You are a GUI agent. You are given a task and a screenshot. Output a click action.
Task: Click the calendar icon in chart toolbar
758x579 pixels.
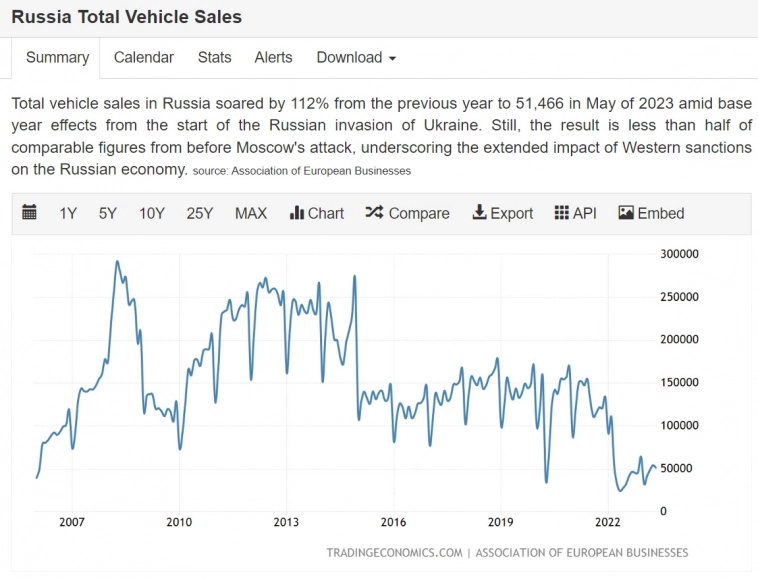click(x=29, y=213)
